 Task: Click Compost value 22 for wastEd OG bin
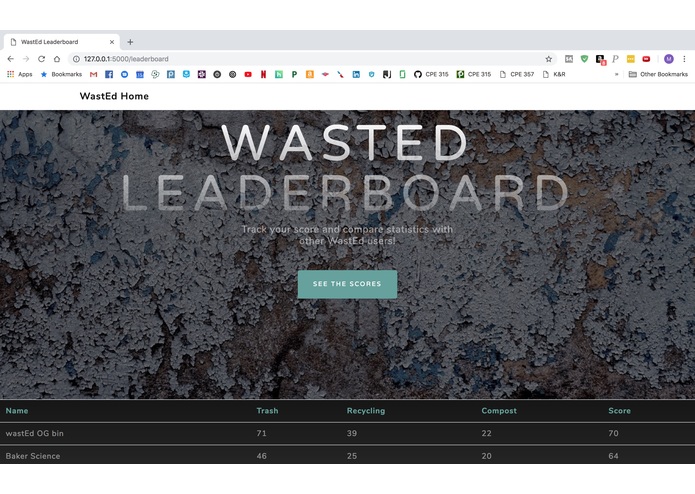tap(486, 433)
